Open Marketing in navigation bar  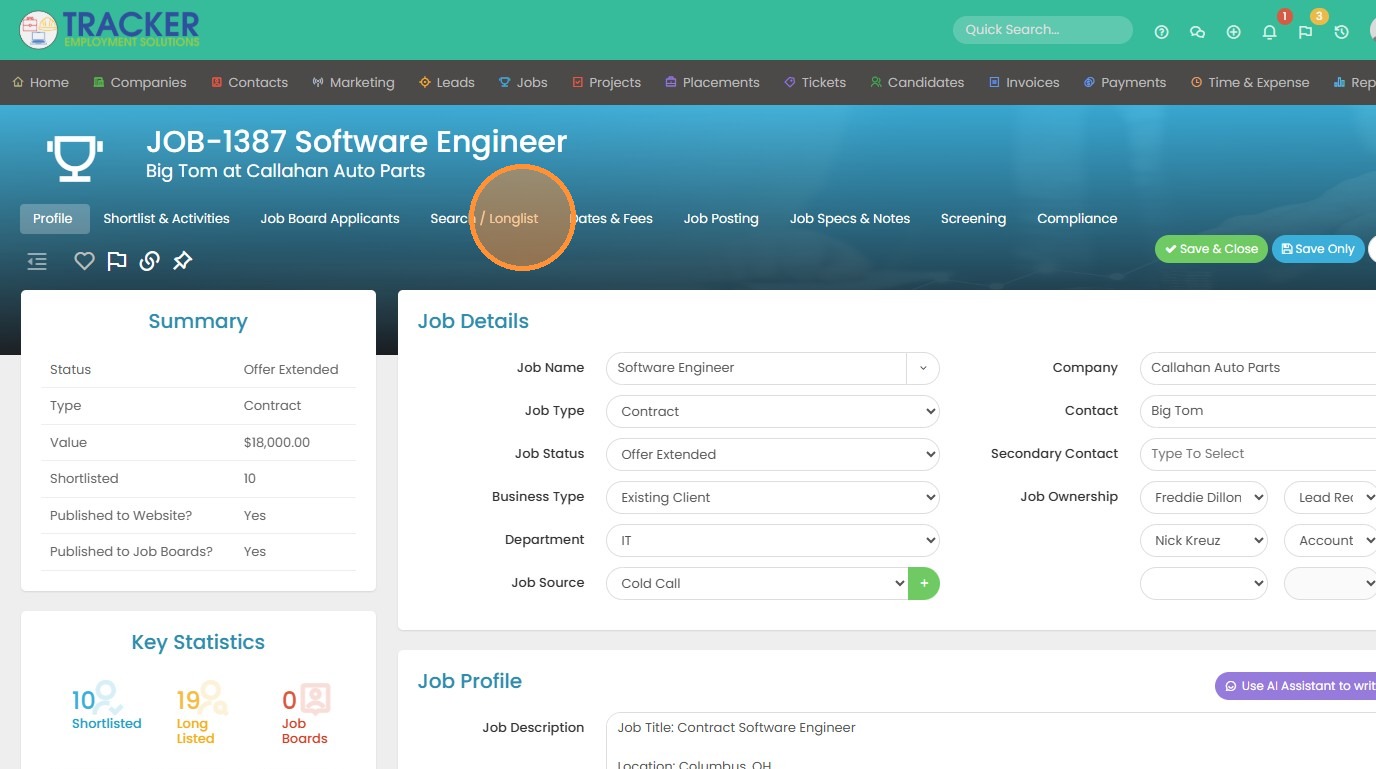(353, 82)
